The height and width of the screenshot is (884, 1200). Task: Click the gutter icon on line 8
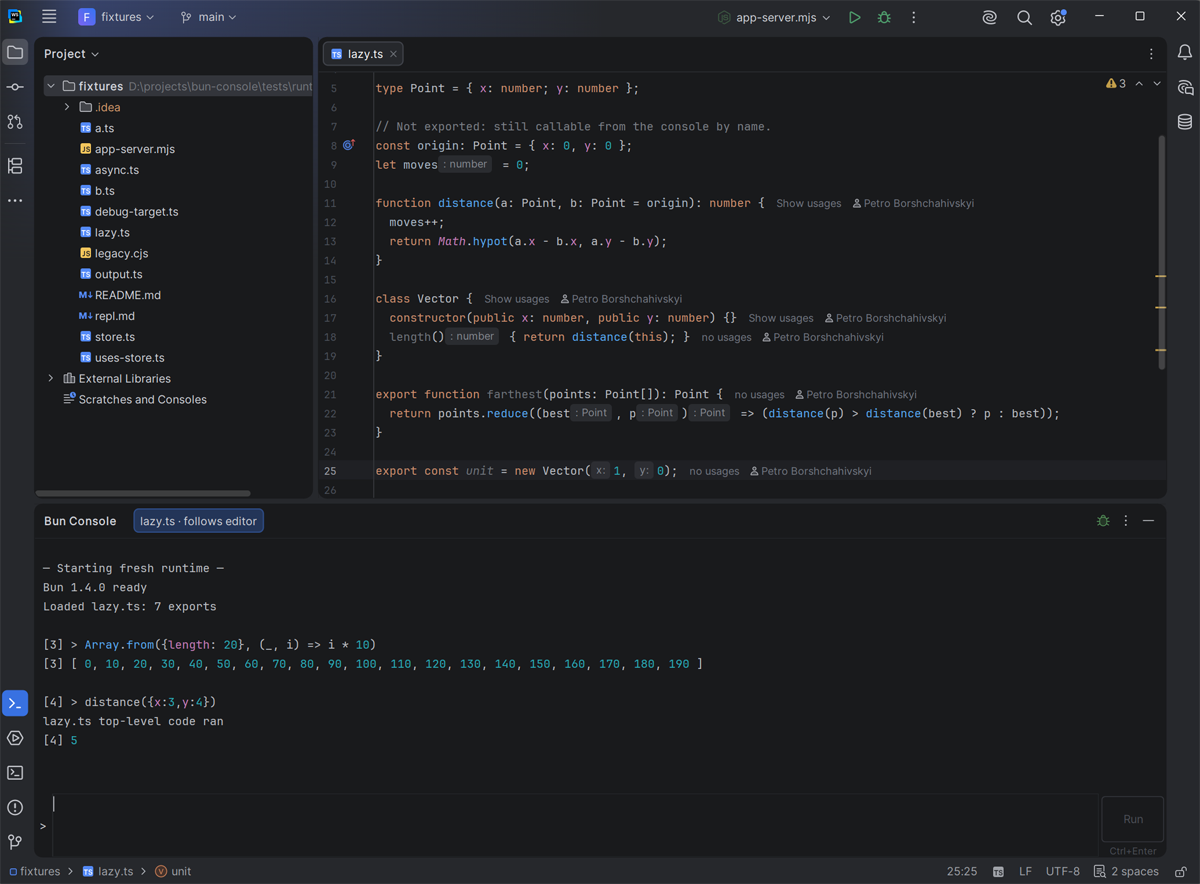[x=349, y=145]
